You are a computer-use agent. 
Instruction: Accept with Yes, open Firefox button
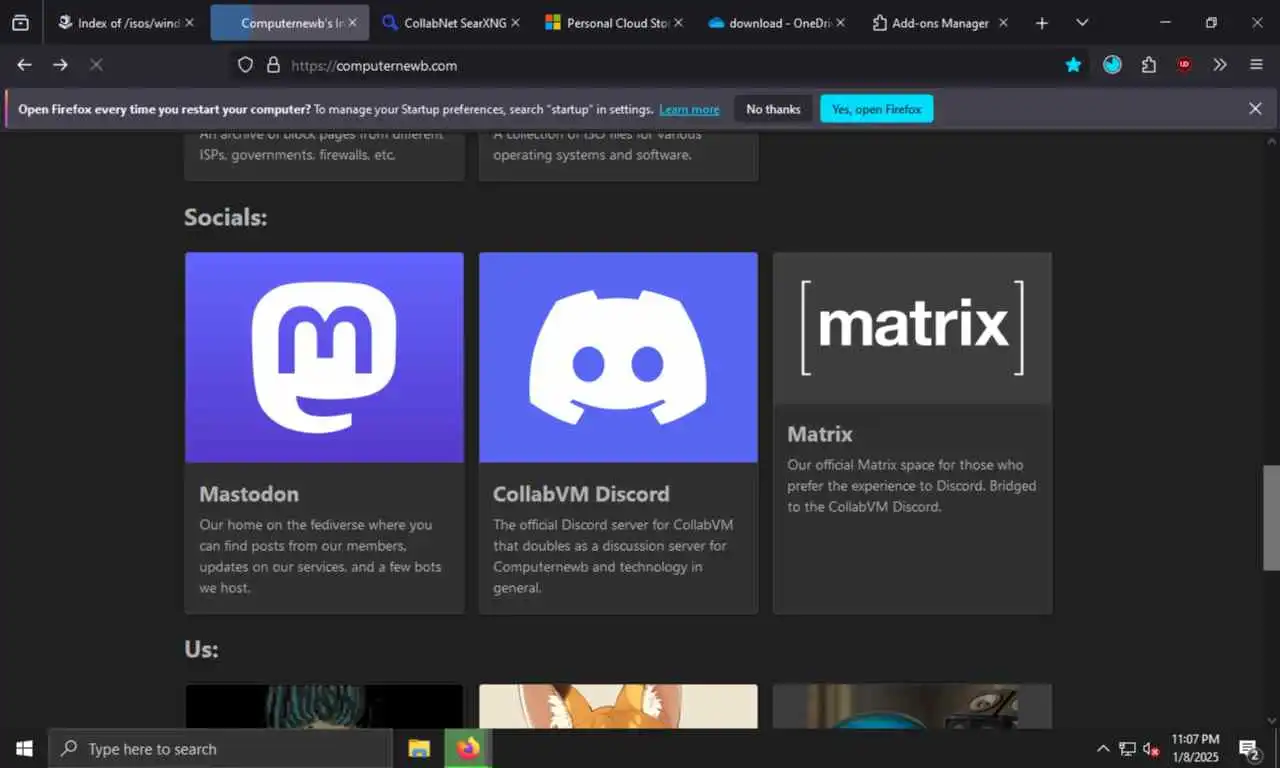pos(876,109)
